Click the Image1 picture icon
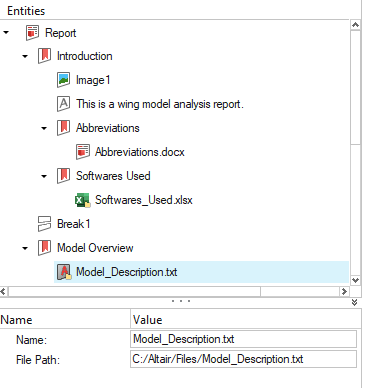 pos(63,80)
